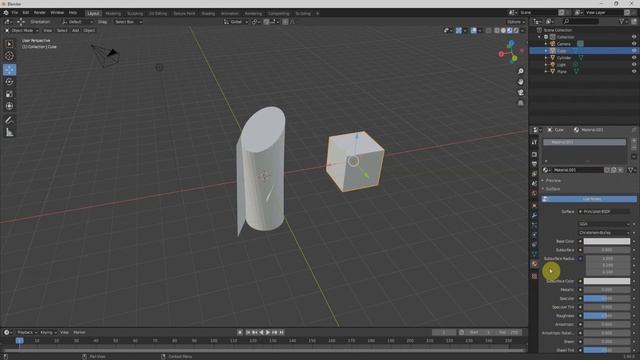Image resolution: width=640 pixels, height=360 pixels.
Task: Open the Render menu
Action: pos(40,13)
